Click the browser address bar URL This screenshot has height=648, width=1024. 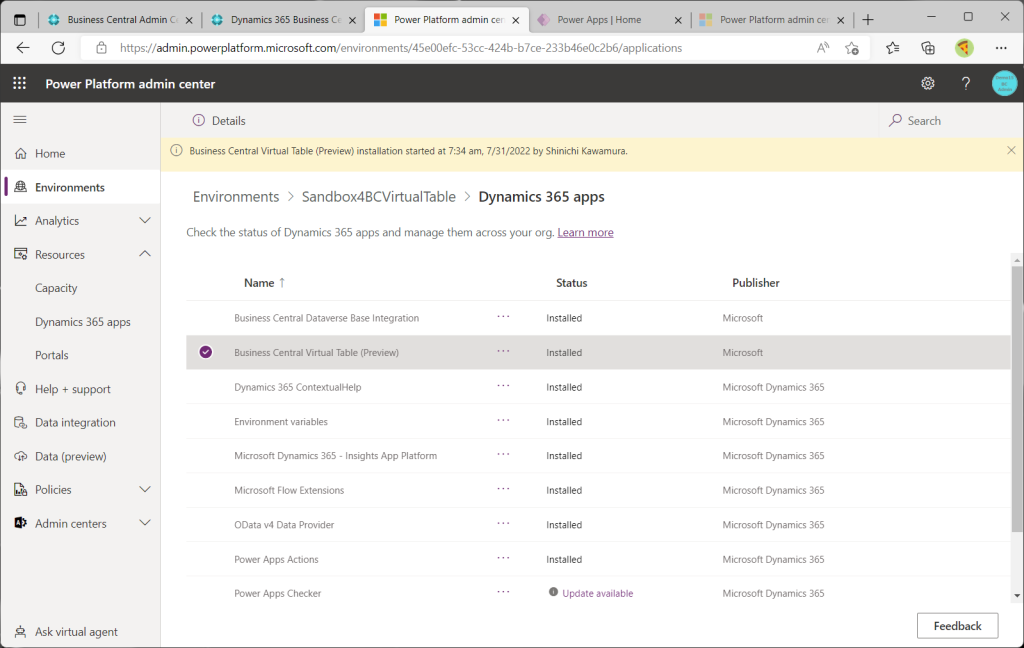tap(401, 48)
